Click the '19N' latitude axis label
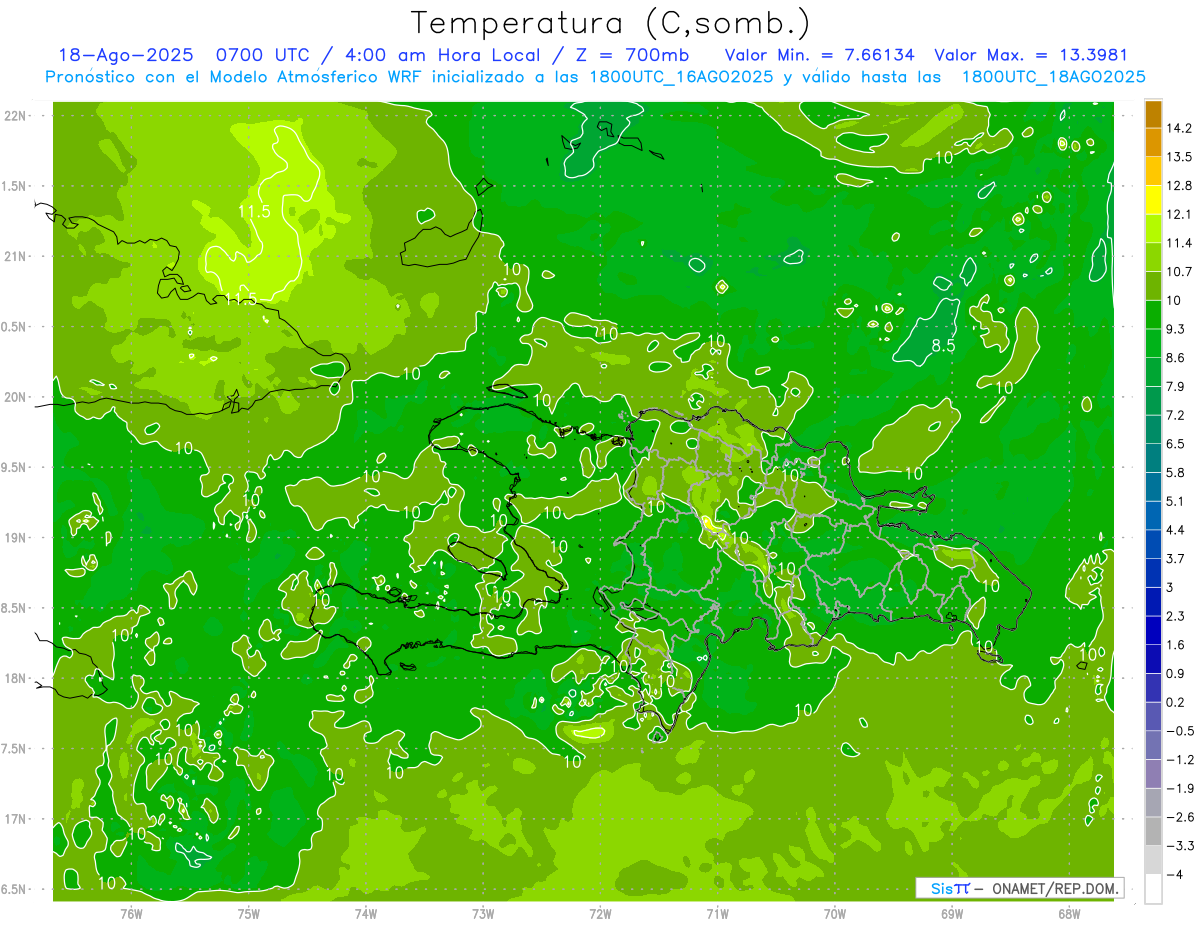Viewport: 1200px width, 927px height. 17,538
